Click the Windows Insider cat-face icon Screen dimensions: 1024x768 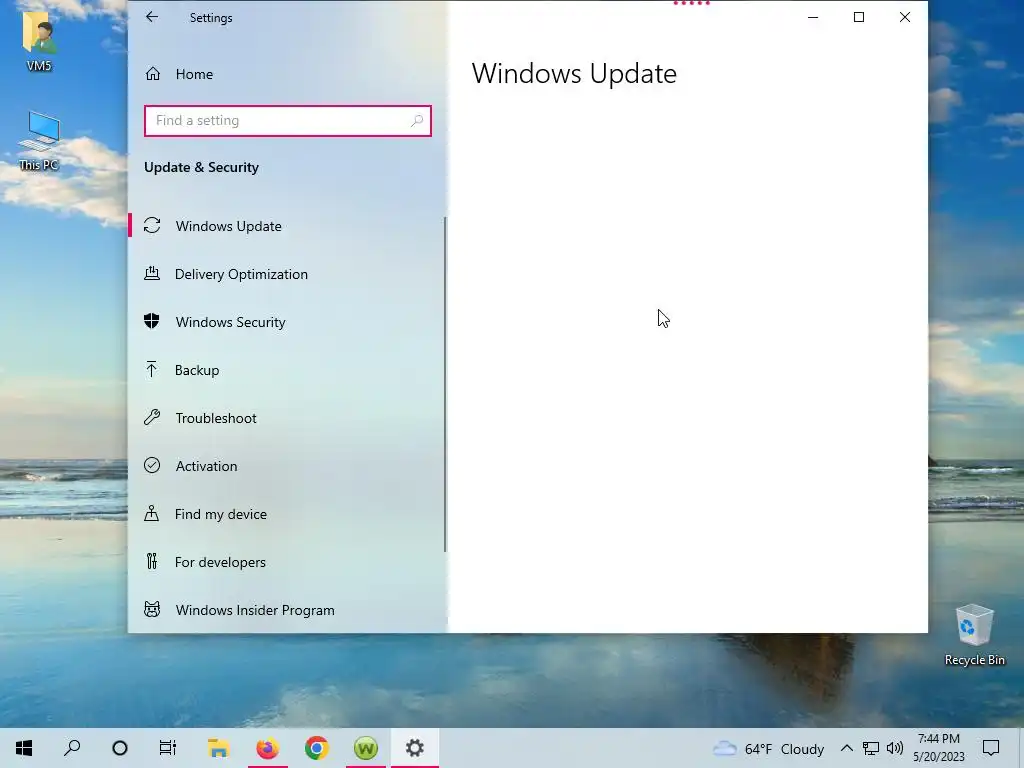click(152, 609)
